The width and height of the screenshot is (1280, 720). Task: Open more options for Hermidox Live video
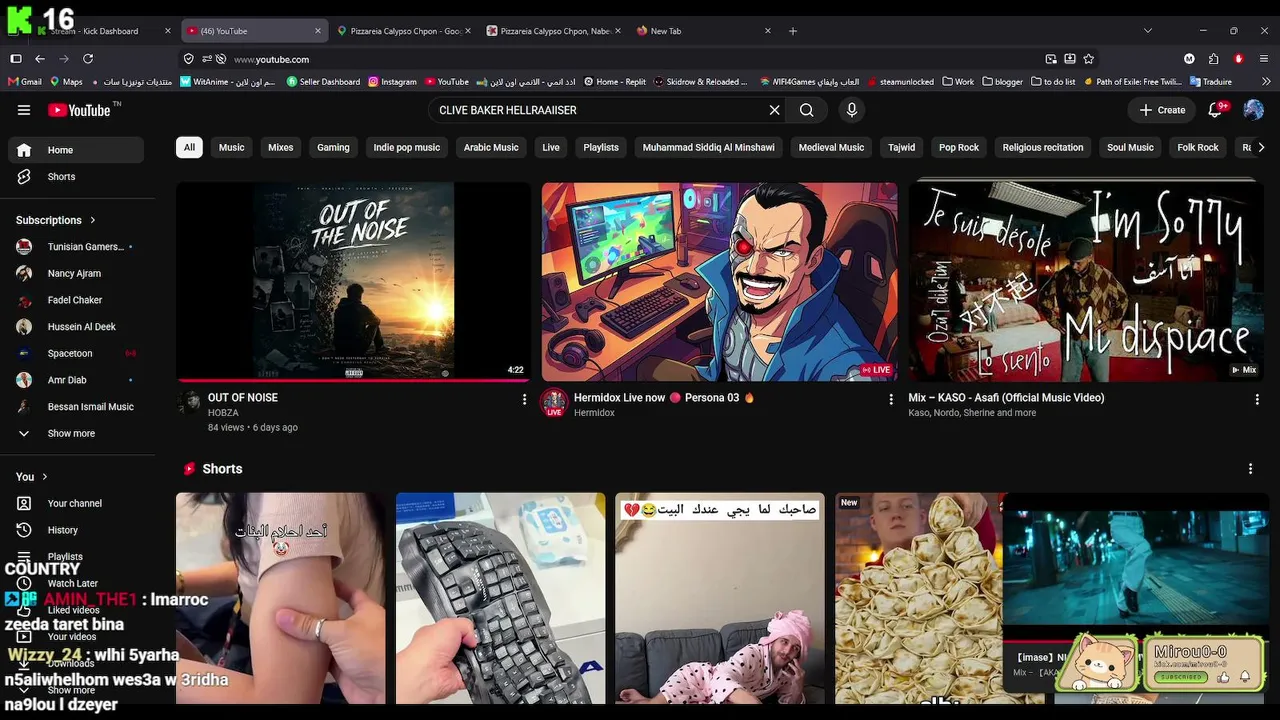[x=891, y=399]
